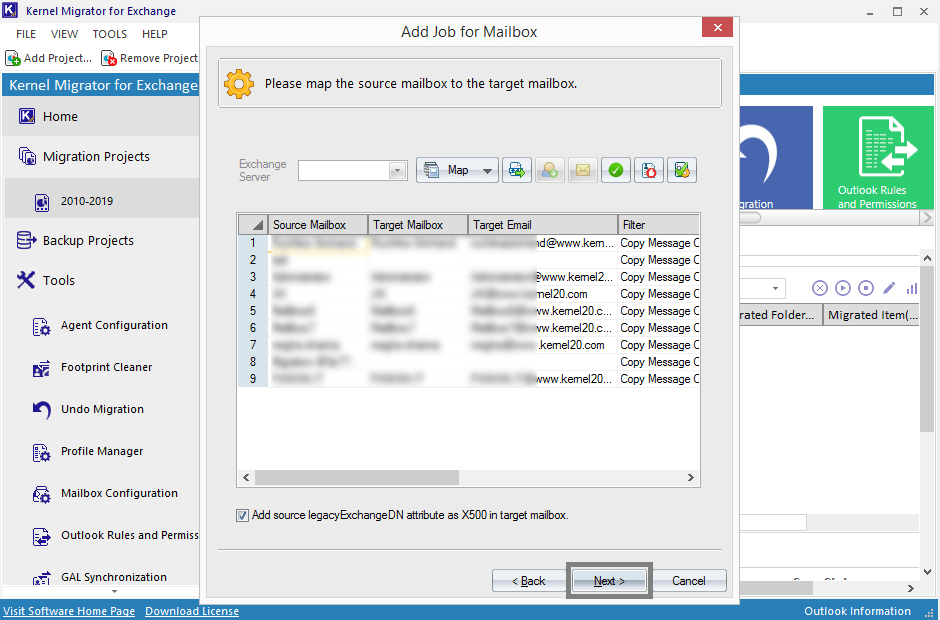Click the CSV import icon next to Map

[x=517, y=171]
